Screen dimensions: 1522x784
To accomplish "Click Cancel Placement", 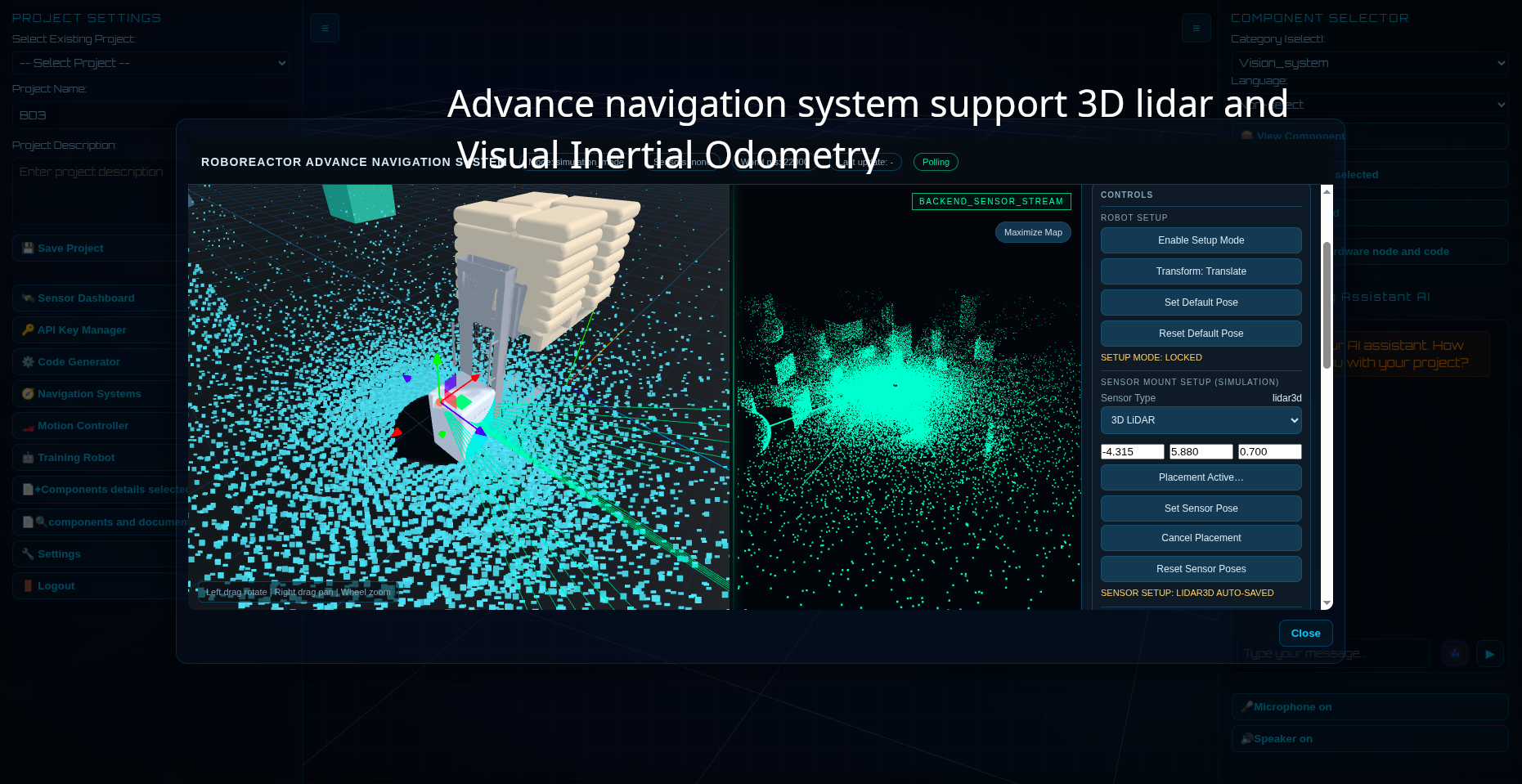I will click(1201, 538).
